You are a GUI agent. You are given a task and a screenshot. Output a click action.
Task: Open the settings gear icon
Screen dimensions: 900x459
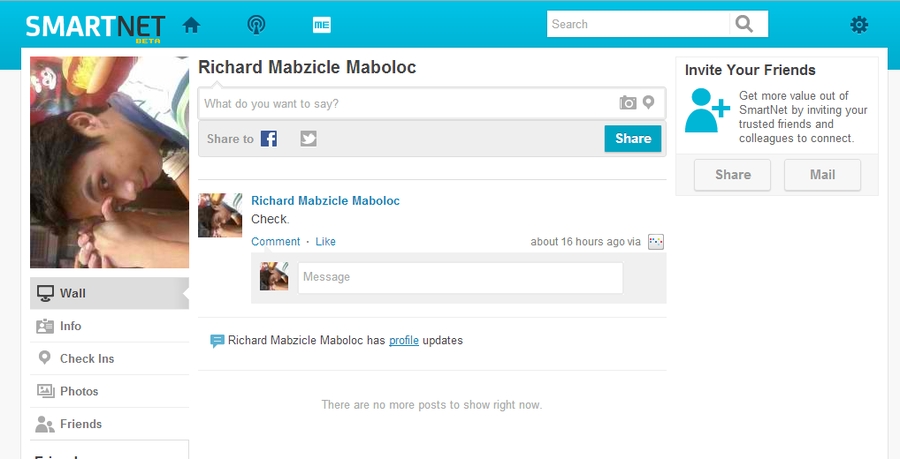pyautogui.click(x=859, y=25)
